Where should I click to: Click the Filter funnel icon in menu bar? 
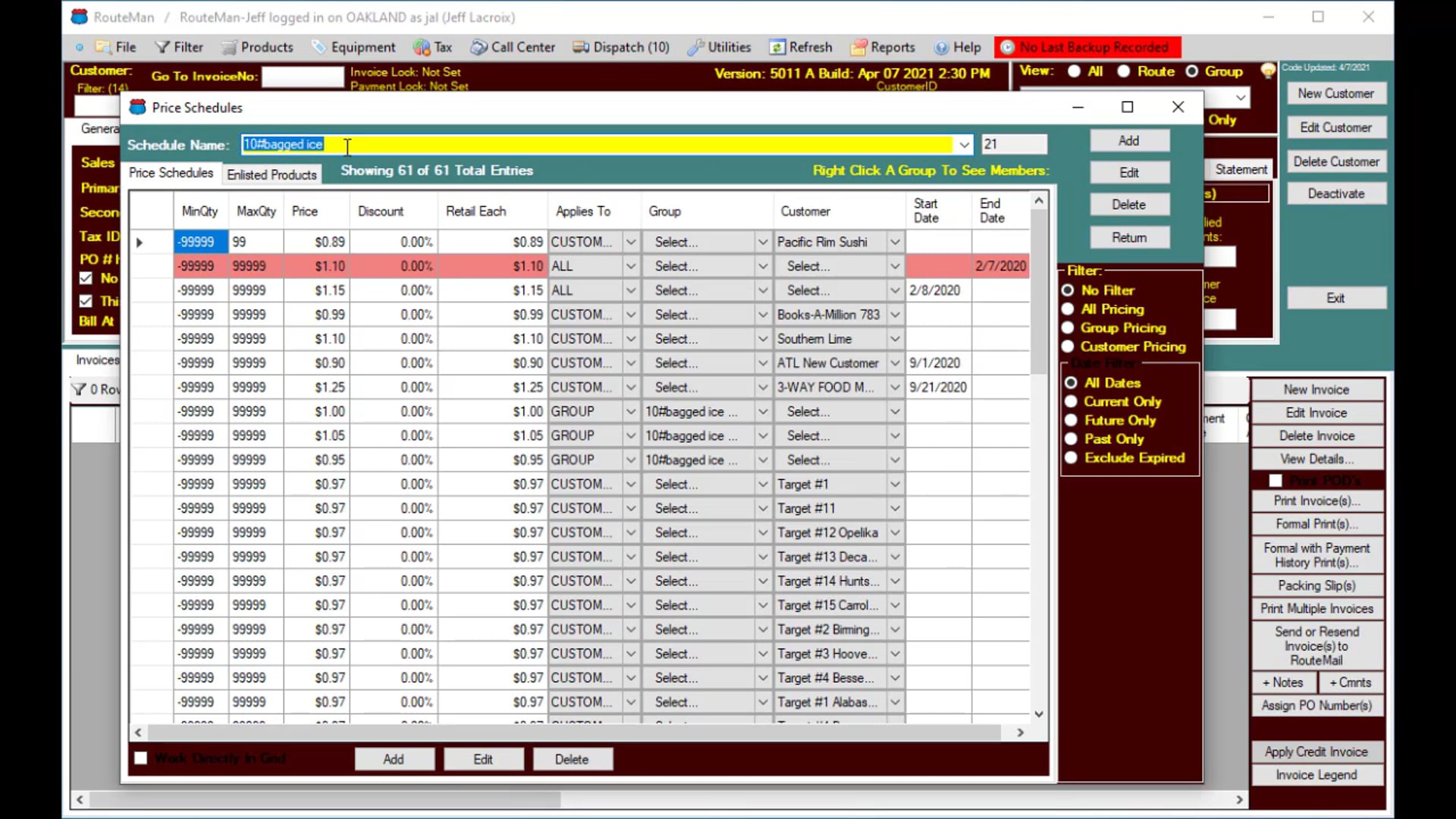point(162,47)
